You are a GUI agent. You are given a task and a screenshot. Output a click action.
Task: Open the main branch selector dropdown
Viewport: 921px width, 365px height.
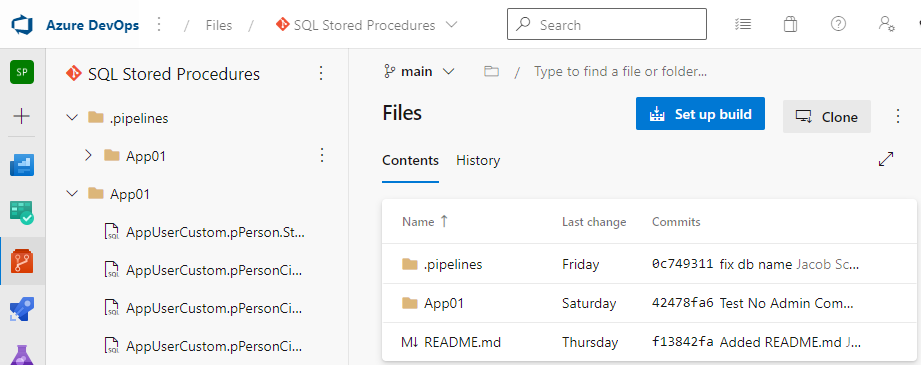click(419, 72)
